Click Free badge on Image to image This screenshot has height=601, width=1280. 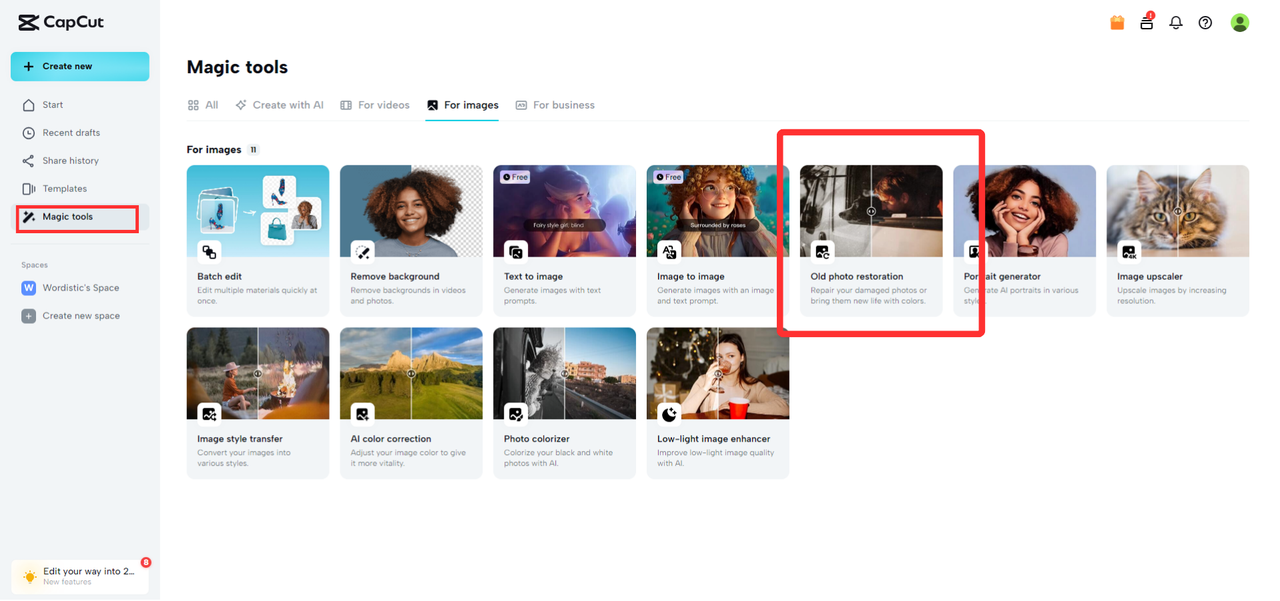[x=669, y=177]
